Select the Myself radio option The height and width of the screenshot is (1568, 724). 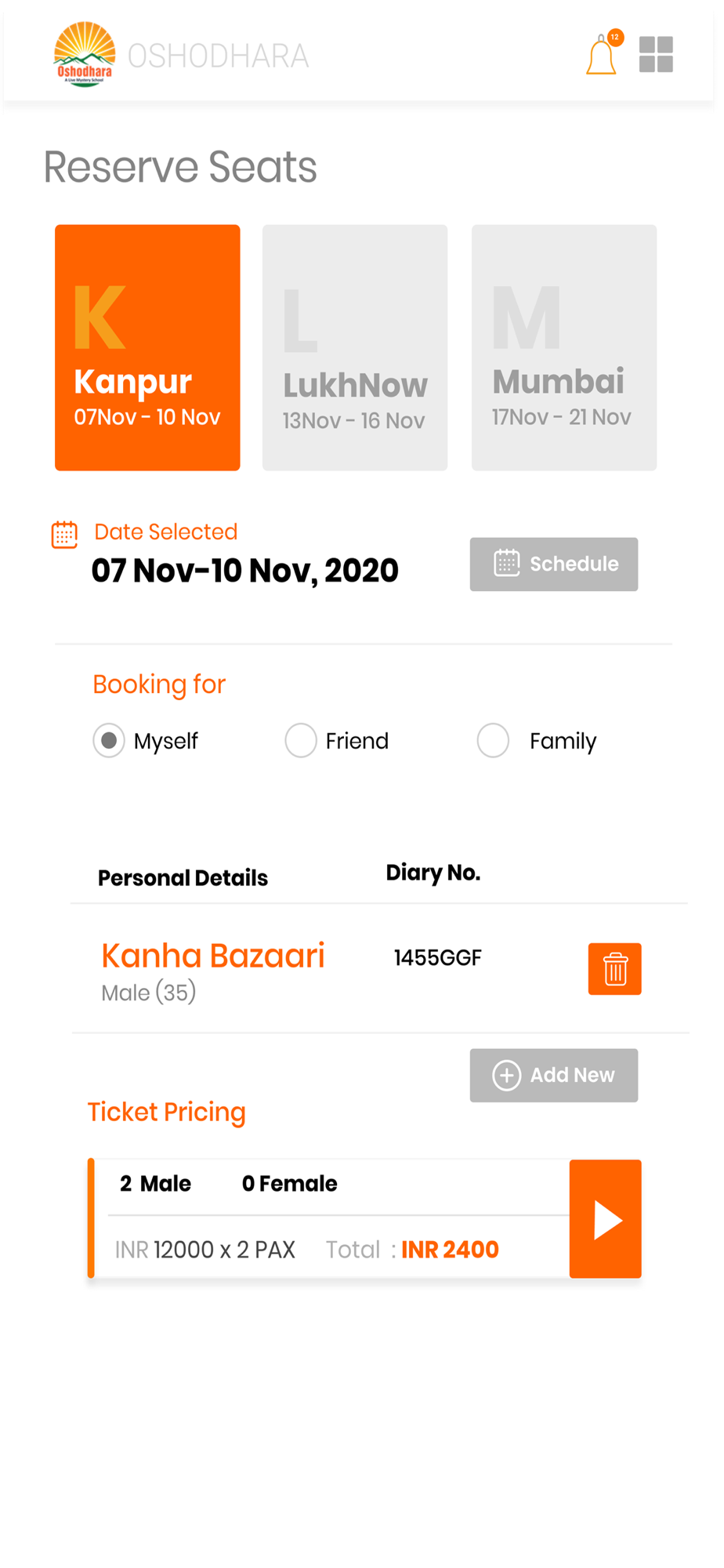[x=109, y=740]
